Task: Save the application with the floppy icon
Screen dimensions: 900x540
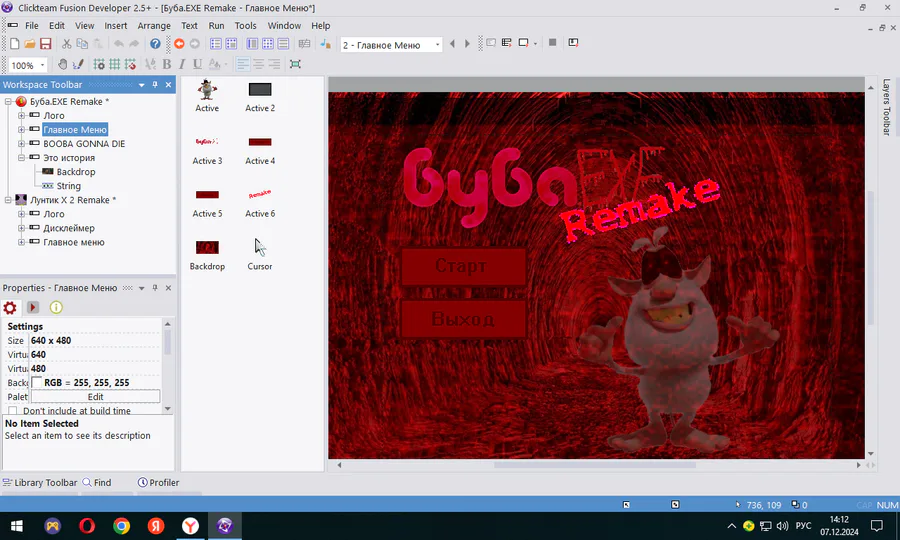Action: click(x=45, y=44)
